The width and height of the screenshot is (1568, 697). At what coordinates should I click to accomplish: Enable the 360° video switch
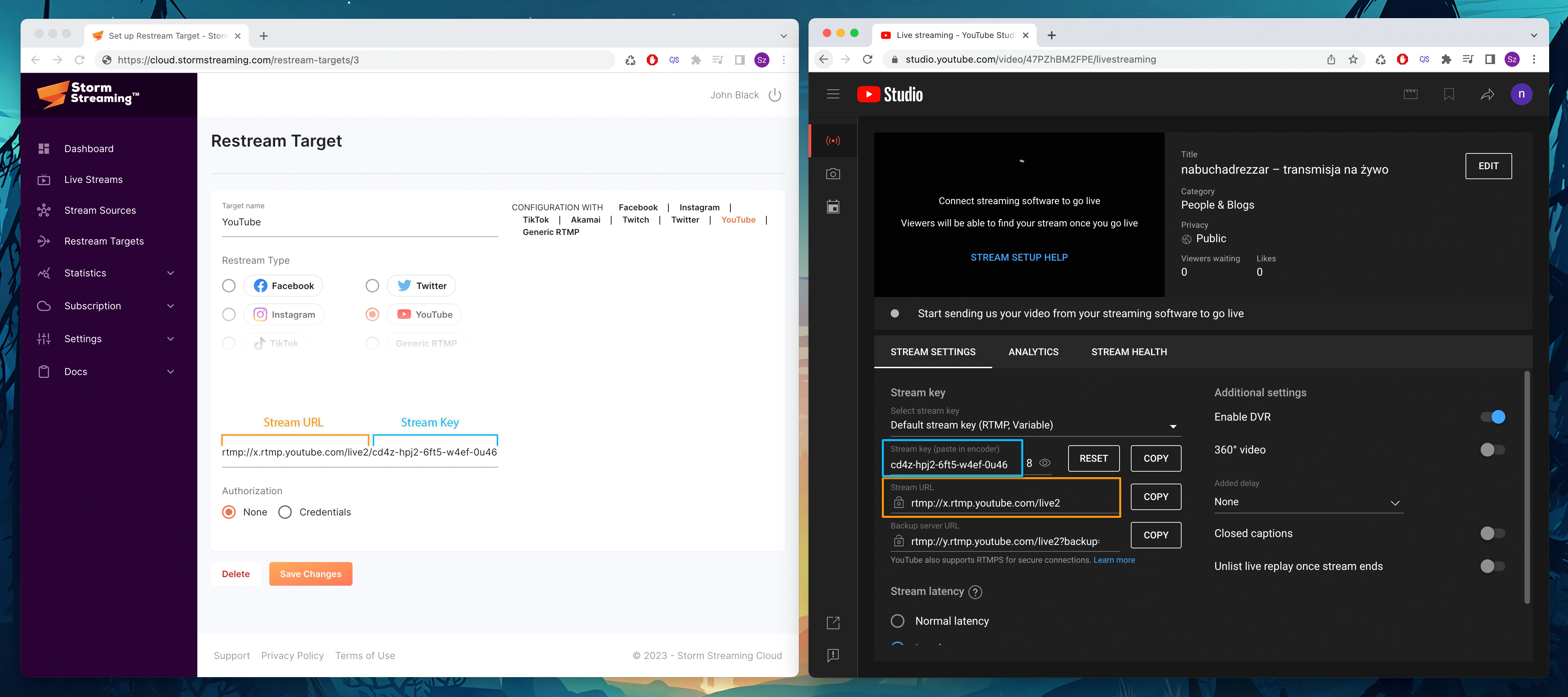(x=1493, y=450)
